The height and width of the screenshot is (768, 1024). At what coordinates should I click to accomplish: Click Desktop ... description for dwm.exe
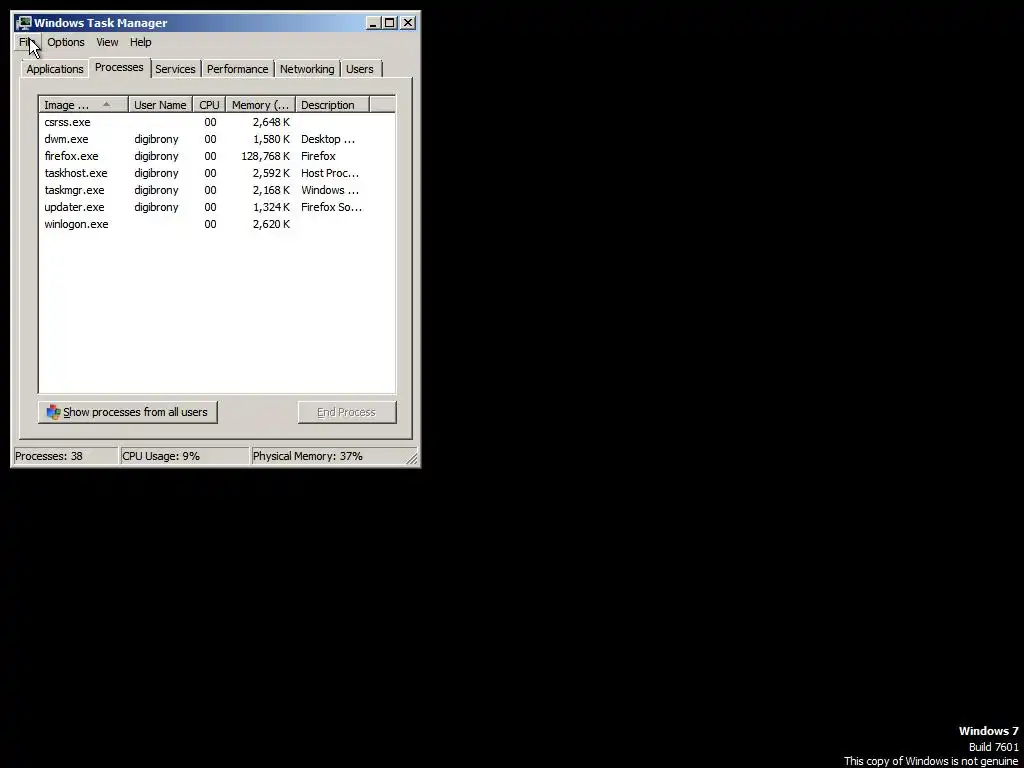[x=328, y=139]
